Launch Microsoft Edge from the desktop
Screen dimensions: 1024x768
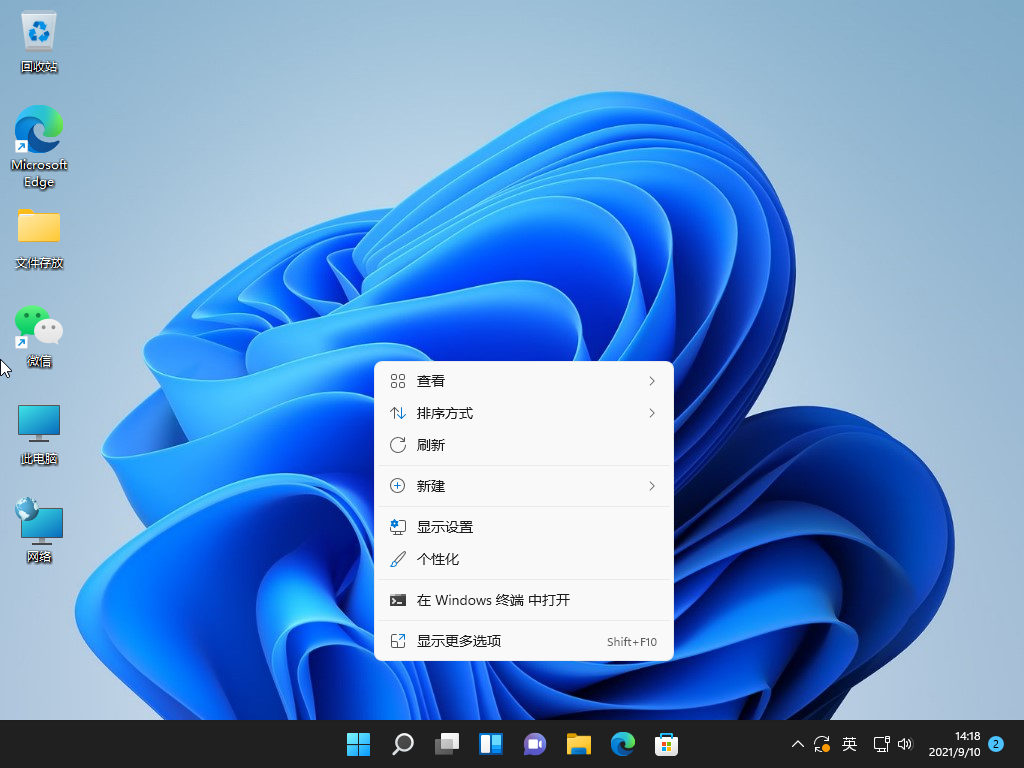38,135
